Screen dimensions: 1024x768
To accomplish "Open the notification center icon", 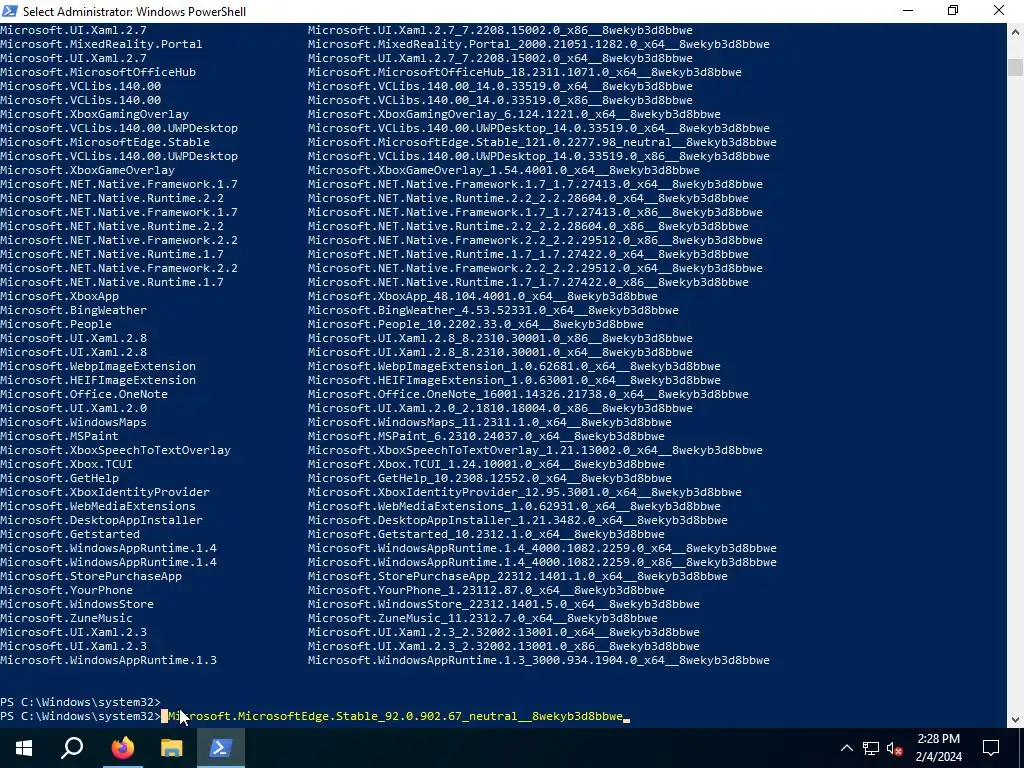I will click(x=991, y=748).
